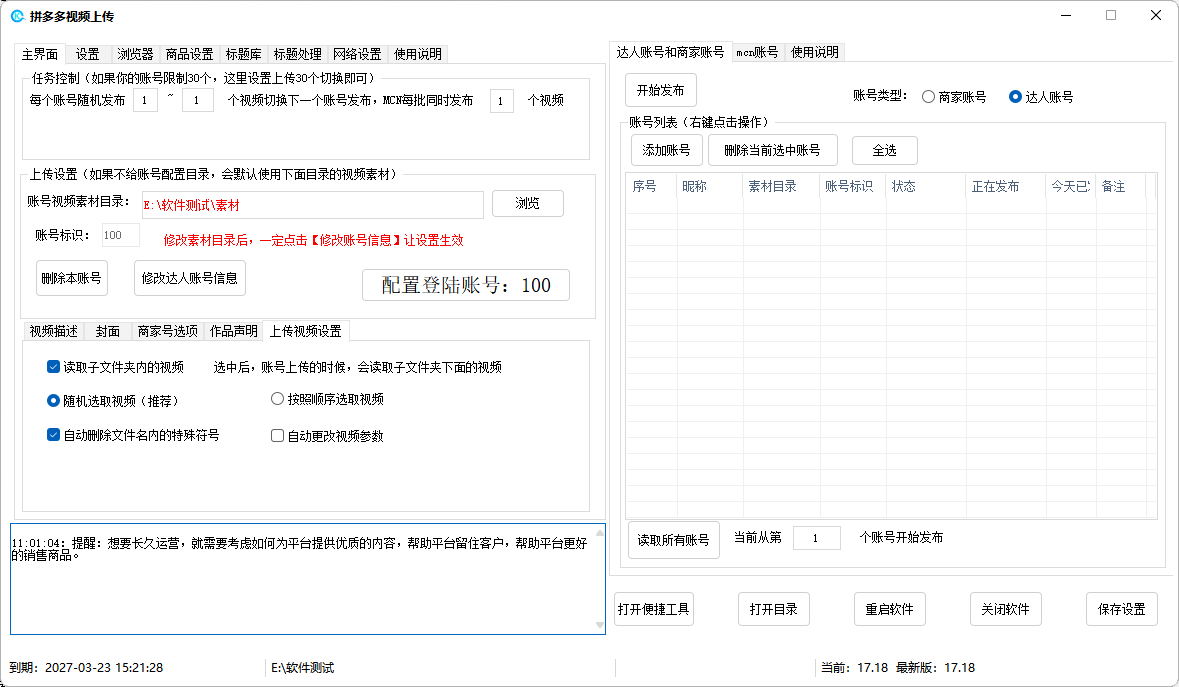This screenshot has height=687, width=1179.
Task: Choose 商家账号 account type
Action: pyautogui.click(x=929, y=97)
